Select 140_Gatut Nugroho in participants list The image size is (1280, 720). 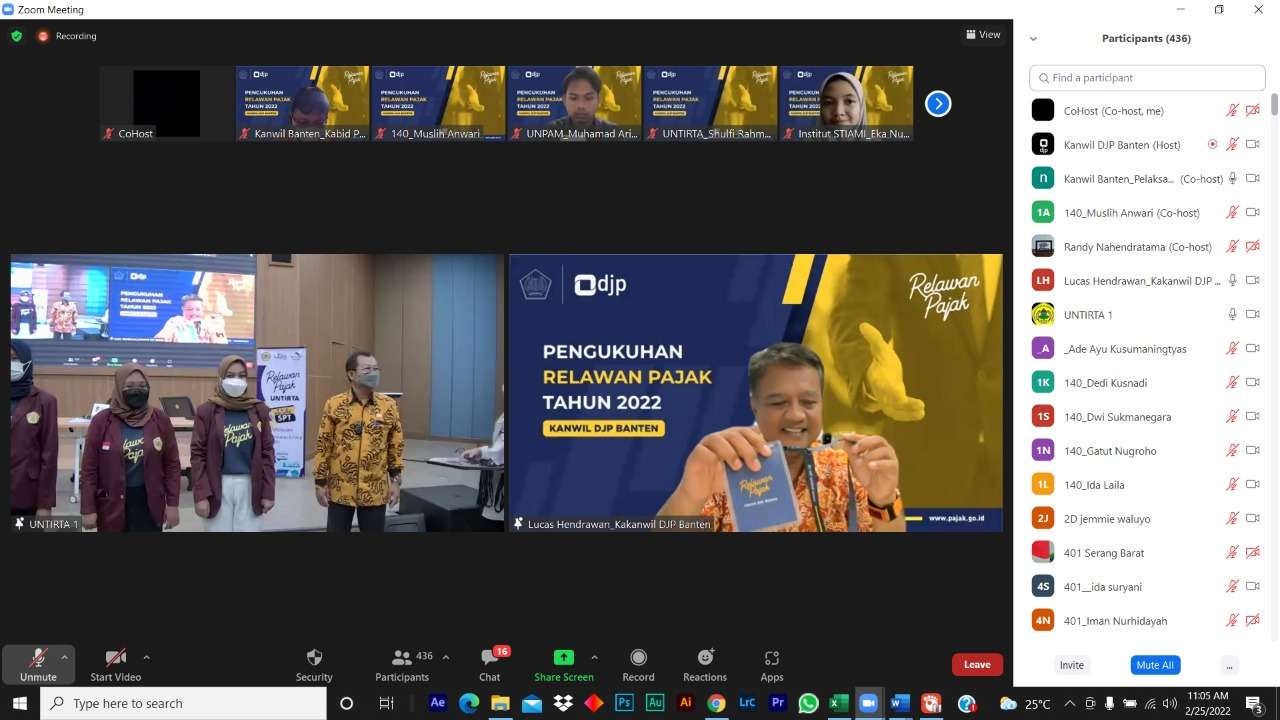[x=1146, y=450]
